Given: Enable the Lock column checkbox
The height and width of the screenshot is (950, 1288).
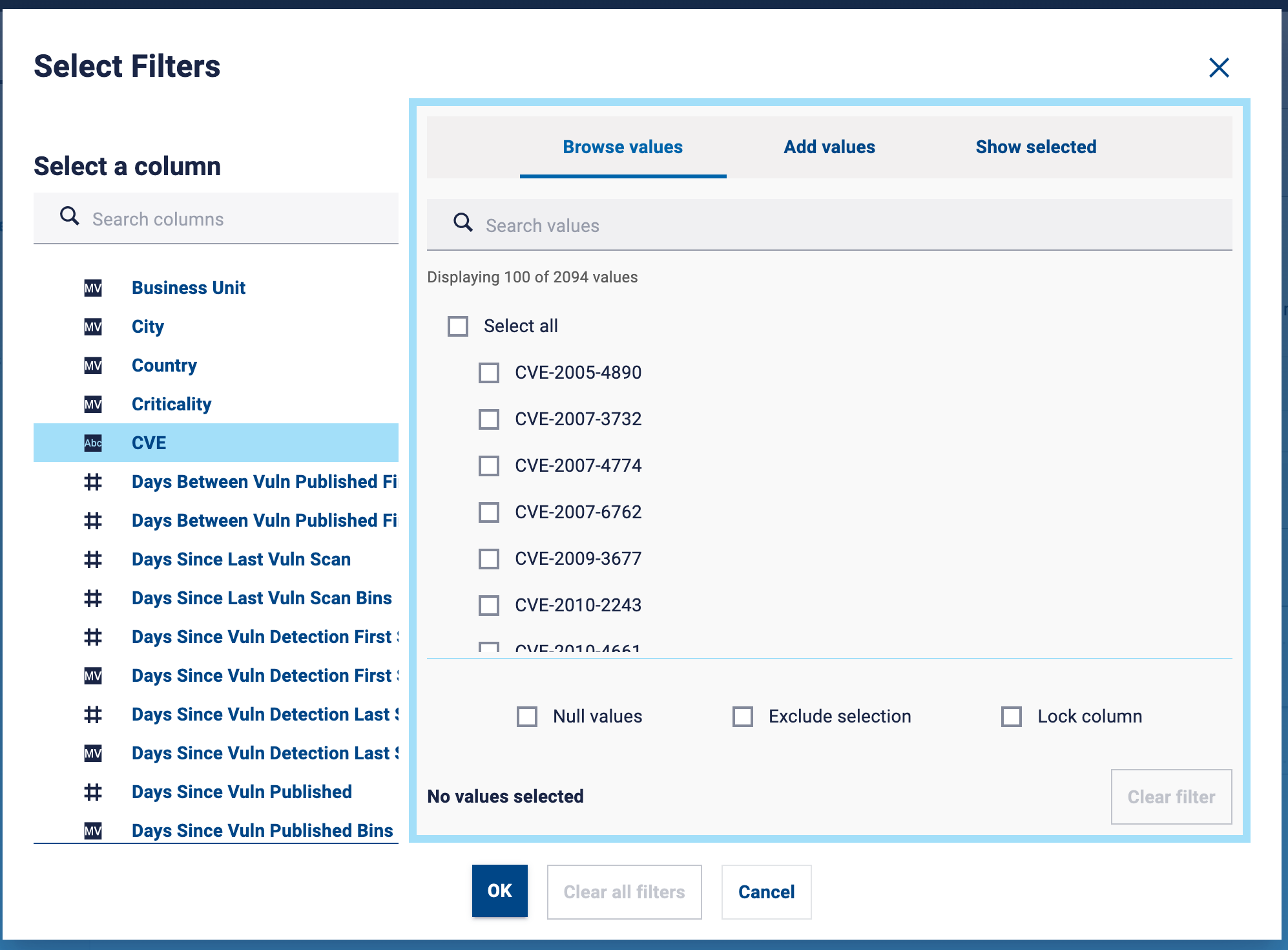Looking at the screenshot, I should [1012, 717].
